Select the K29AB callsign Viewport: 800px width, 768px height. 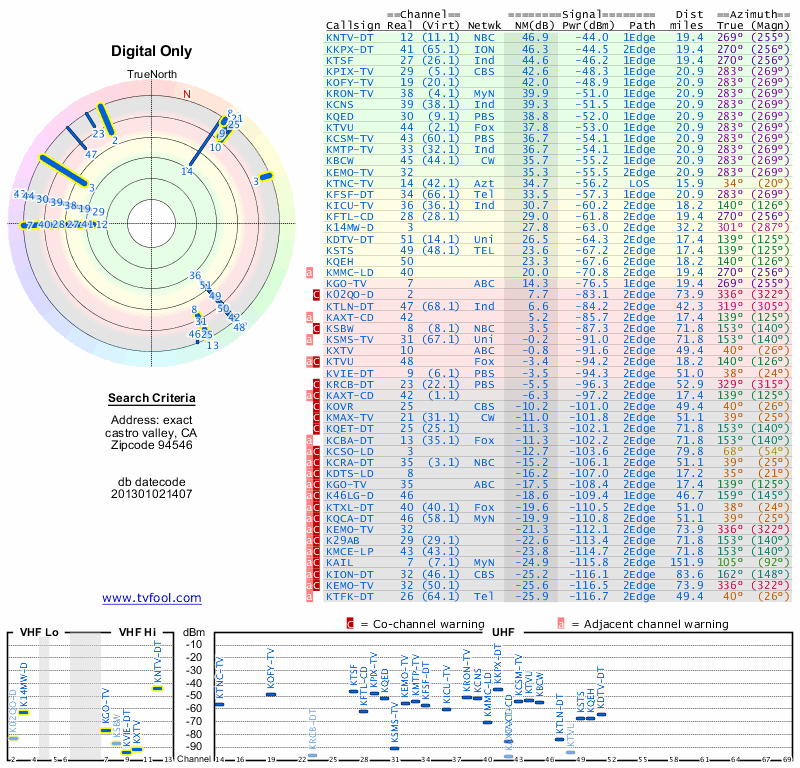[342, 540]
